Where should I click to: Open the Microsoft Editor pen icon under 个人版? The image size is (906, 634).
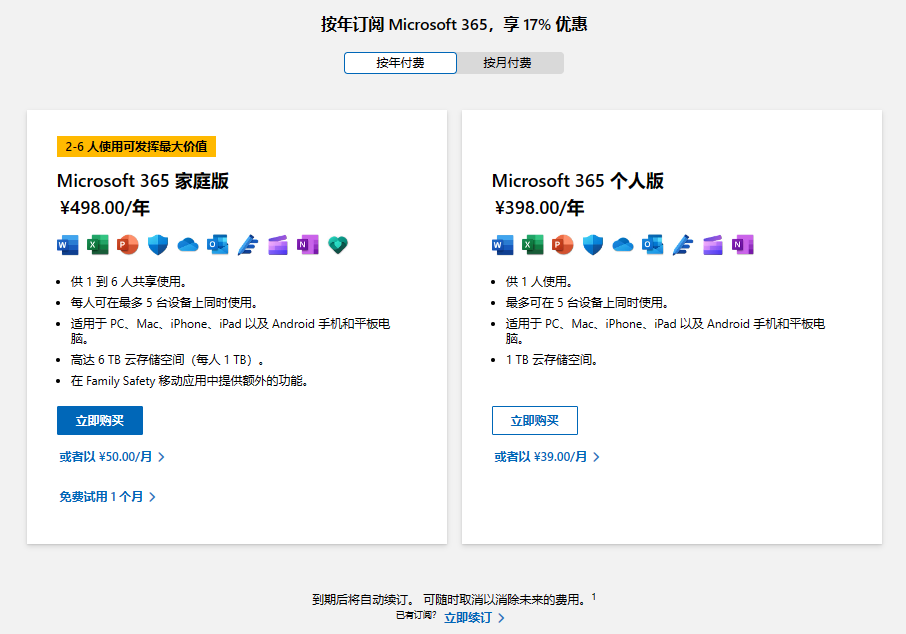click(x=682, y=244)
